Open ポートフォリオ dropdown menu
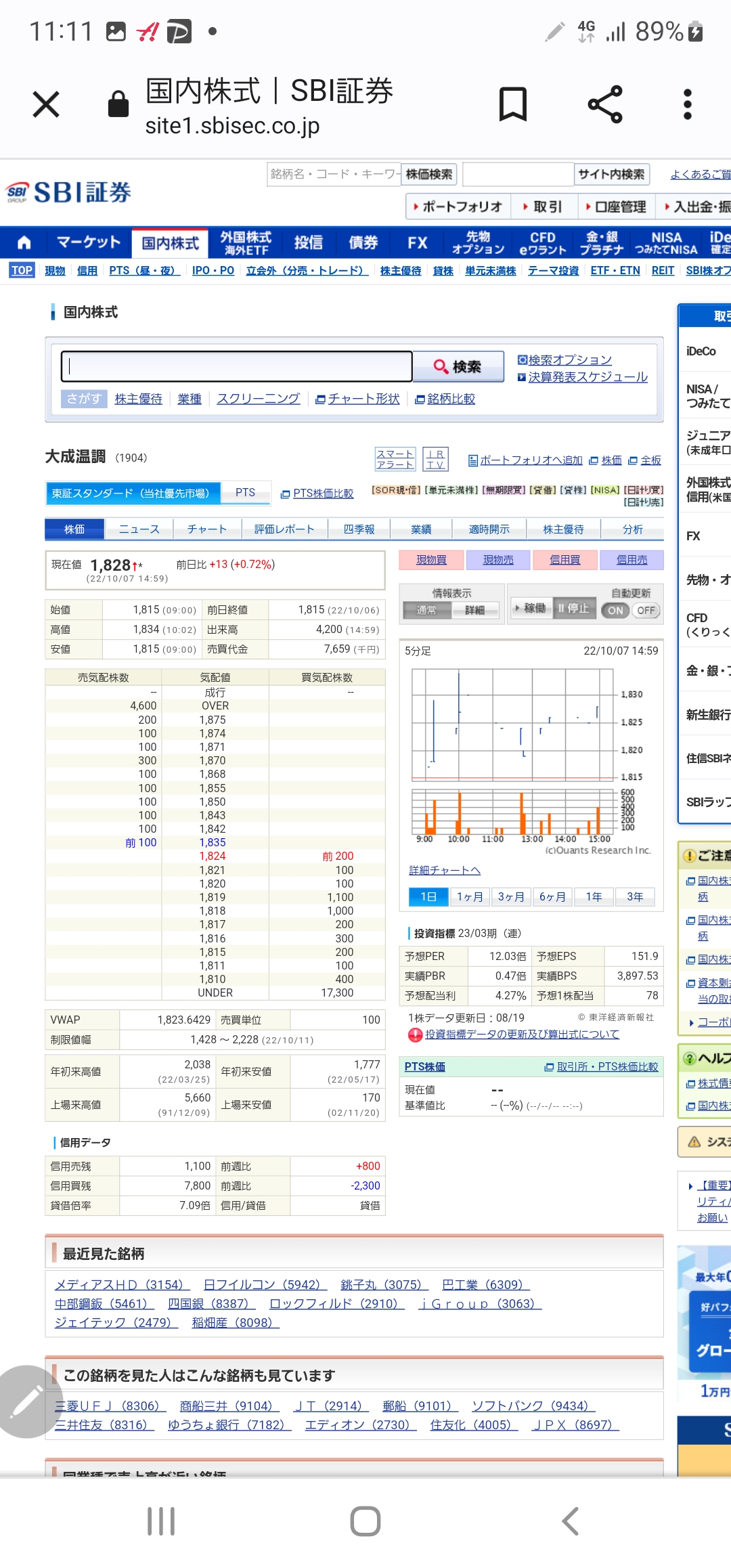 pyautogui.click(x=458, y=206)
